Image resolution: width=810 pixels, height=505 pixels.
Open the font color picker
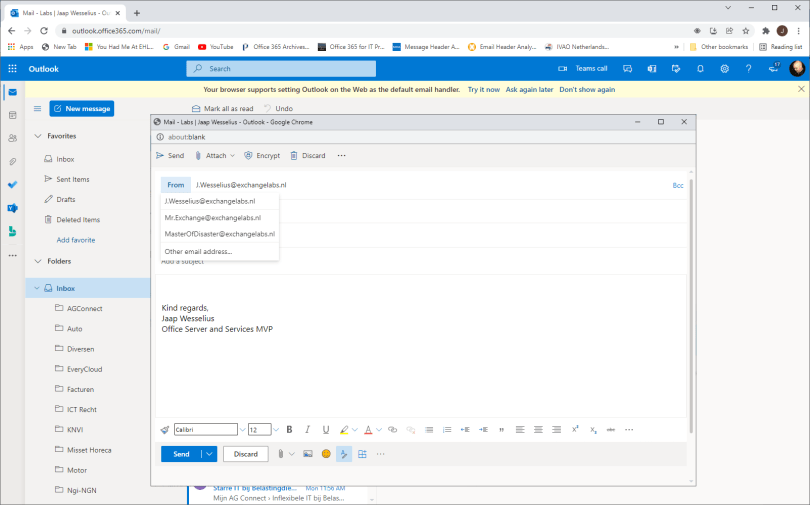click(x=368, y=429)
